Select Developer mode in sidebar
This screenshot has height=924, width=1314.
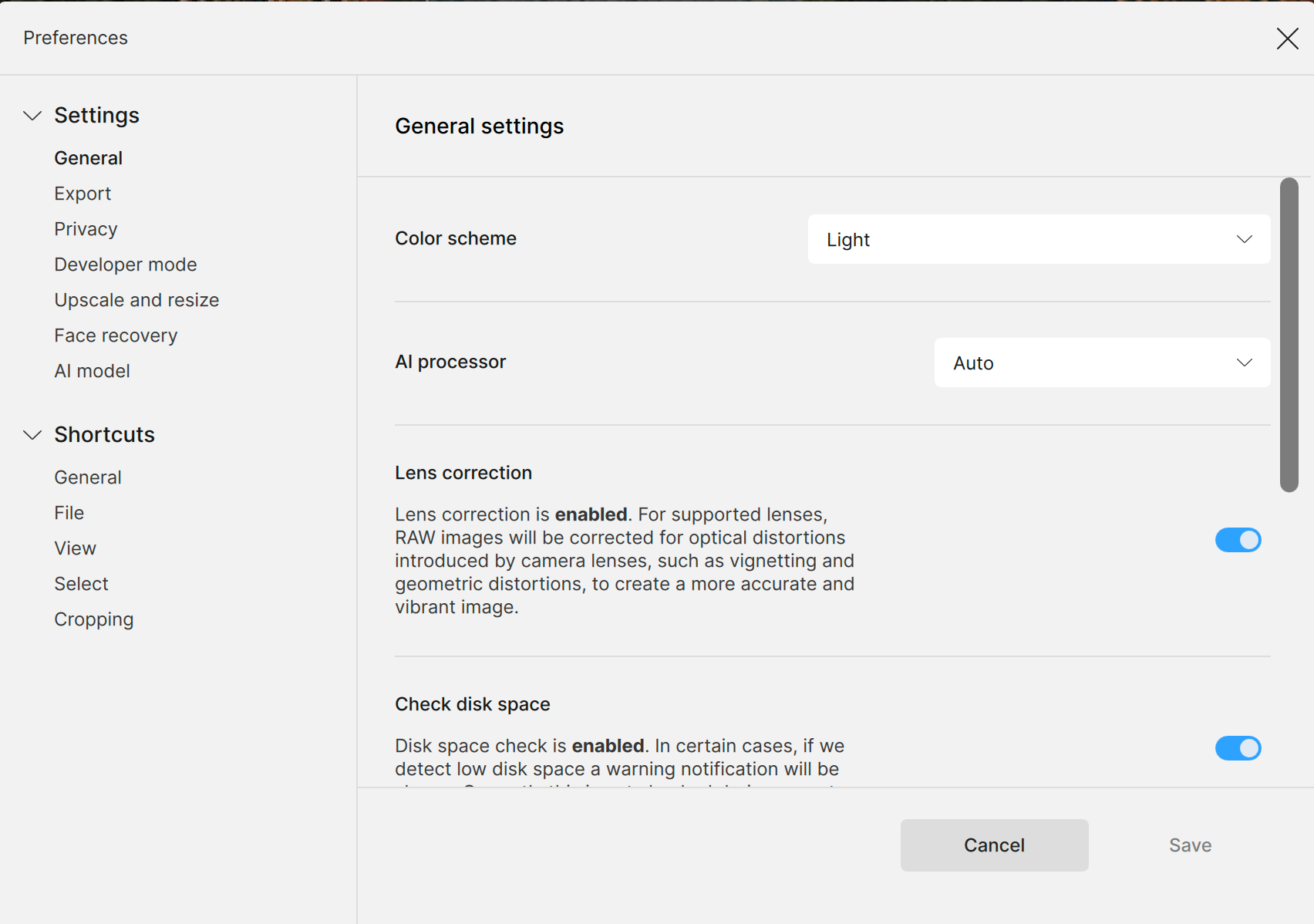(126, 265)
